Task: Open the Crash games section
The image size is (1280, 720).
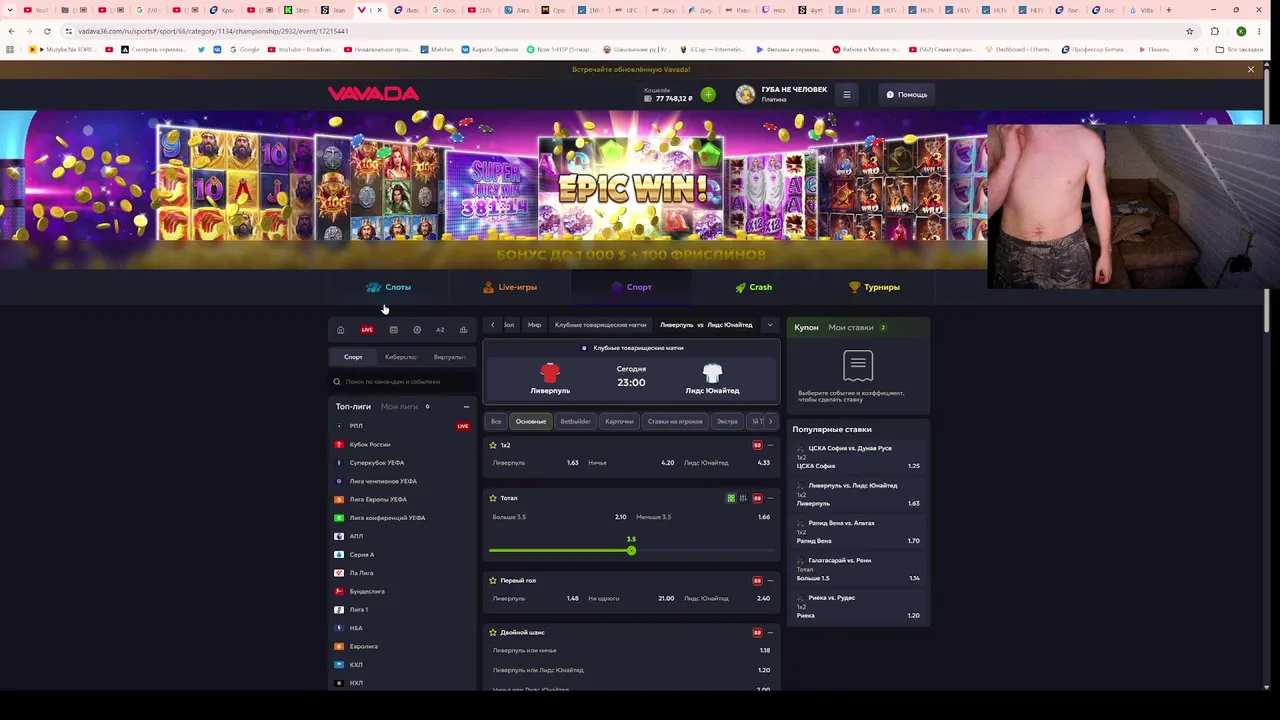Action: pos(753,287)
